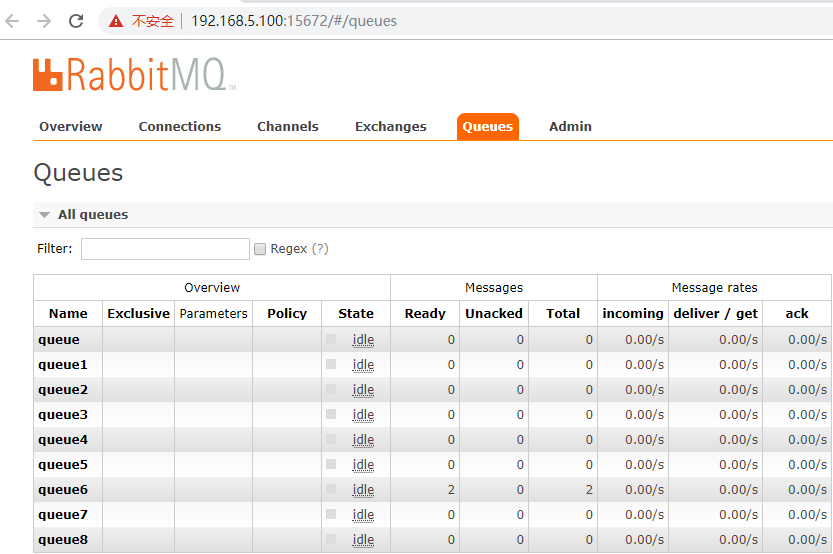The width and height of the screenshot is (833, 554).
Task: Click the state indicator square for queue3
Action: [x=331, y=414]
